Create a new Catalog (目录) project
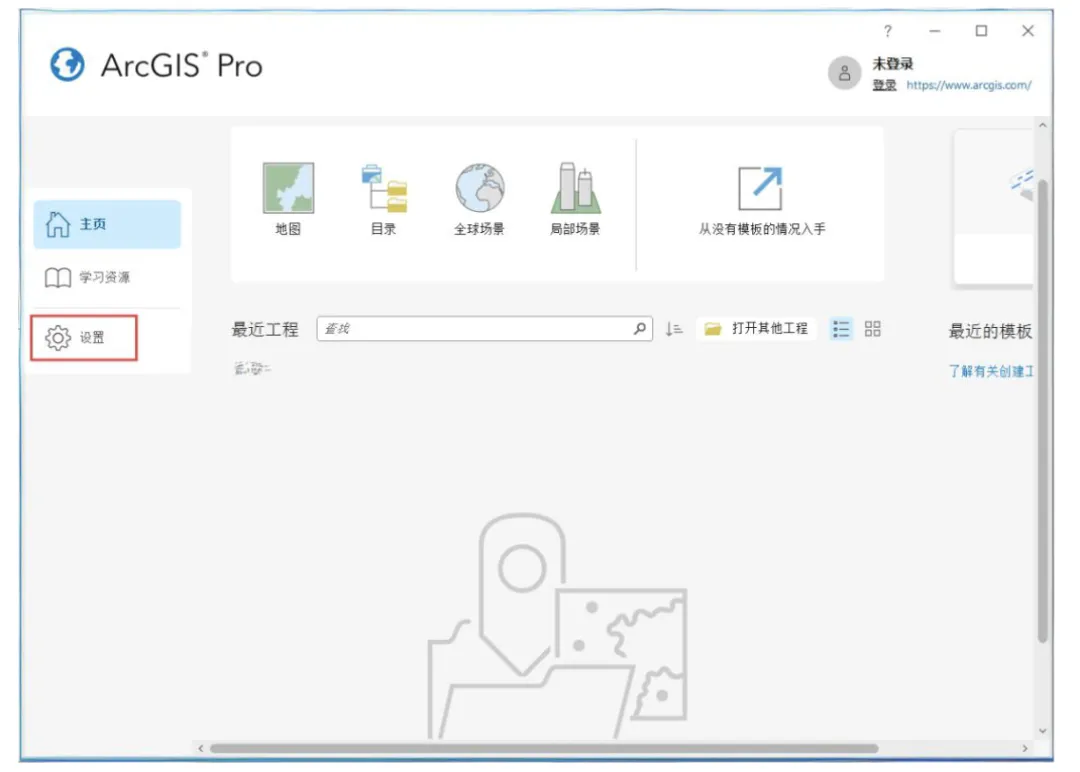Image resolution: width=1080 pixels, height=772 pixels. [384, 198]
